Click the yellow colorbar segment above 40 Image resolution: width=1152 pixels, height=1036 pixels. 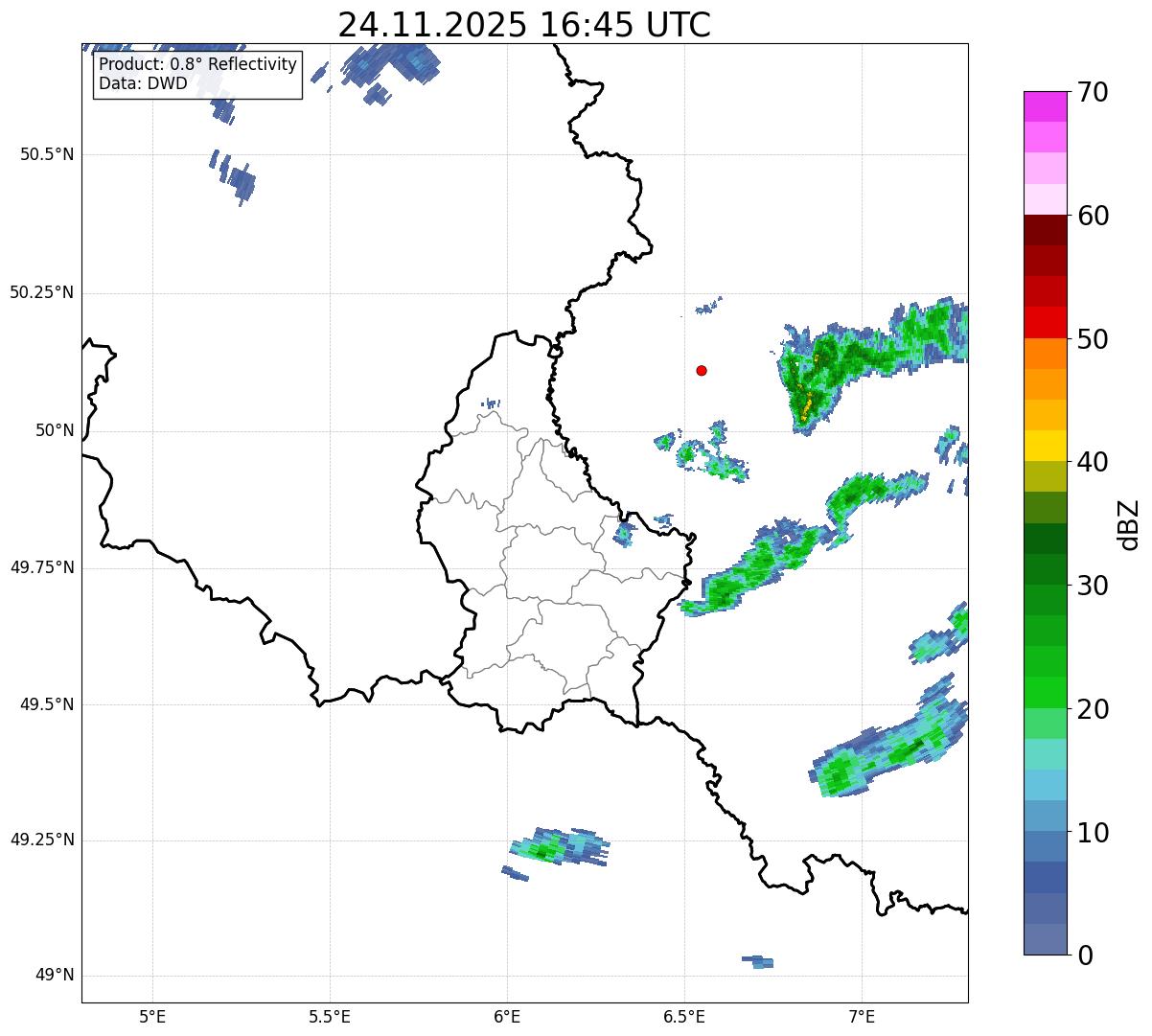click(1046, 446)
